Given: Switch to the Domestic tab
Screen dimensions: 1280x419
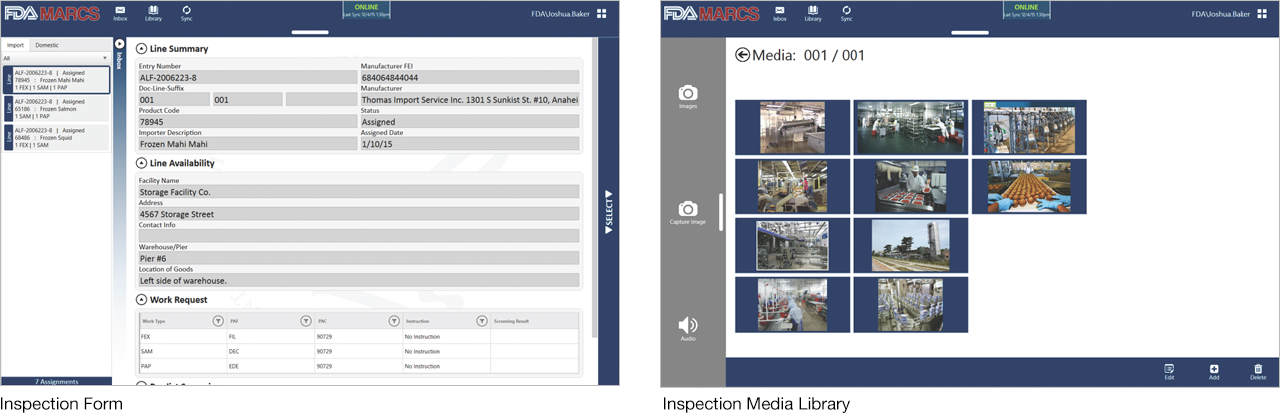Looking at the screenshot, I should (x=47, y=45).
